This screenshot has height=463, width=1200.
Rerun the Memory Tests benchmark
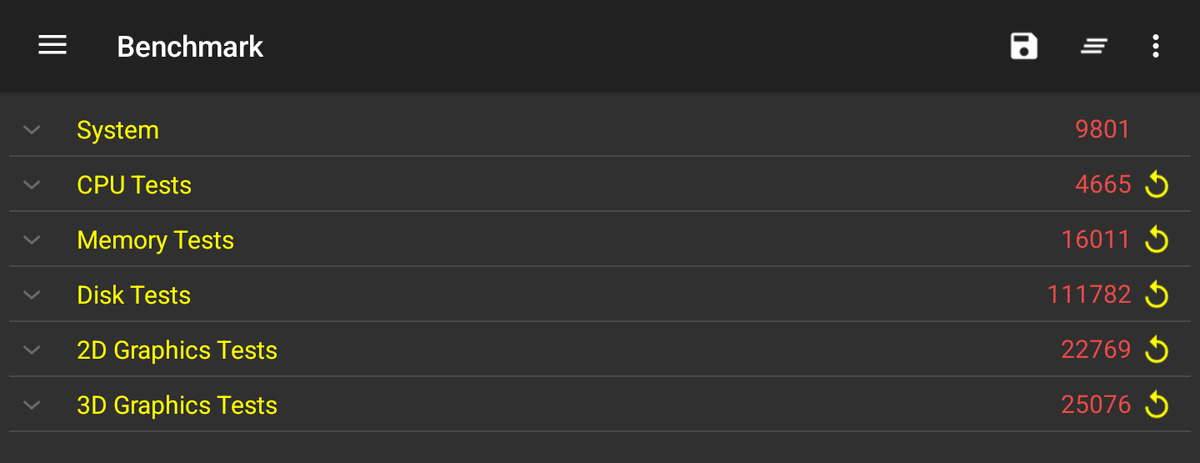[x=1156, y=240]
